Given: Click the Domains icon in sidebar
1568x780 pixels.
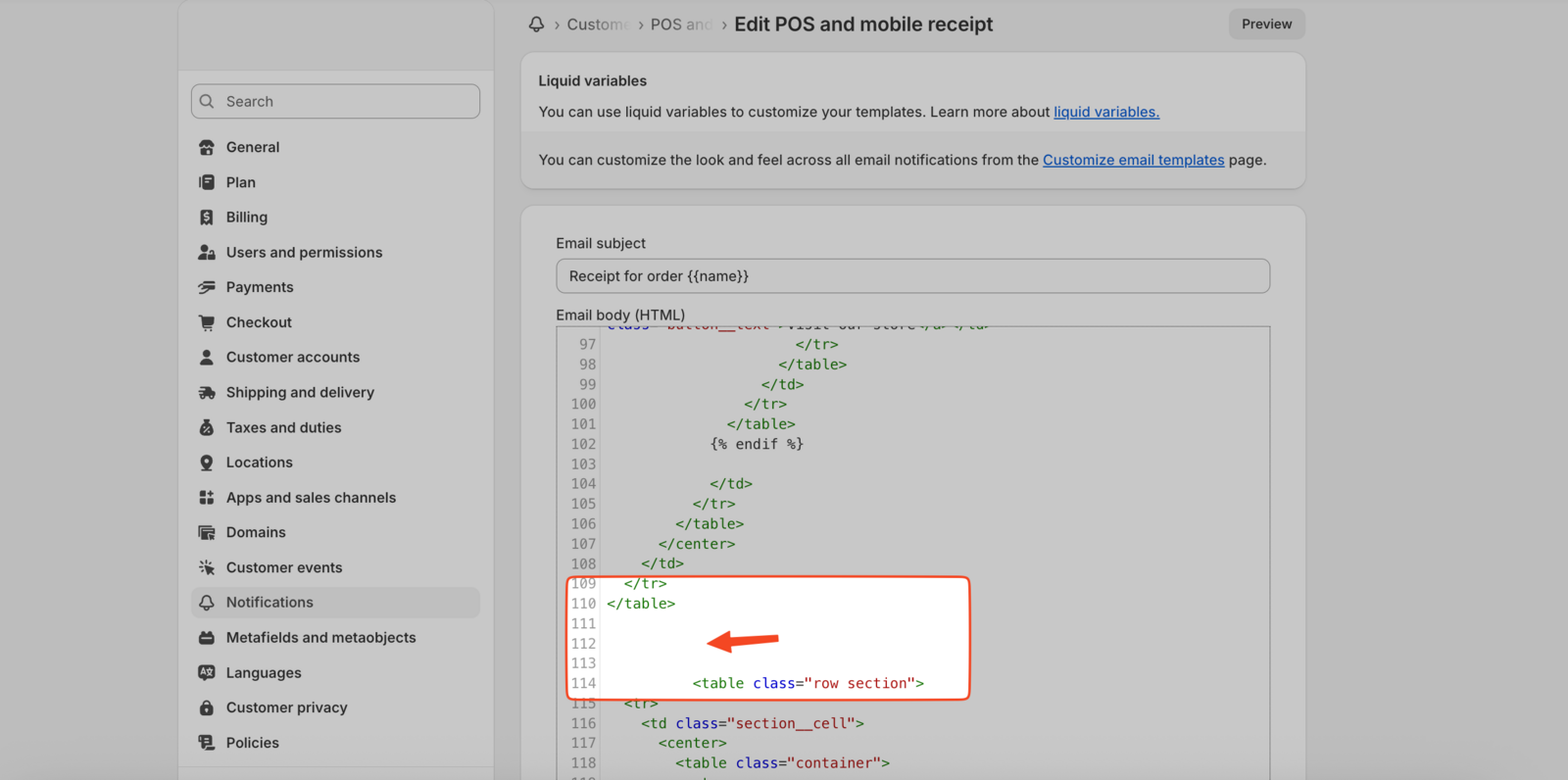Looking at the screenshot, I should (207, 532).
